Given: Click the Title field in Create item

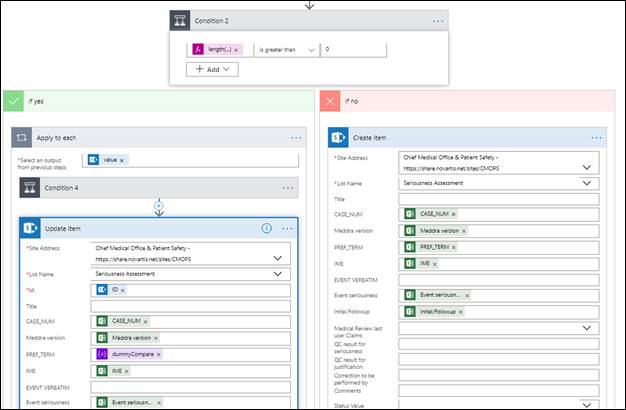Looking at the screenshot, I should 499,199.
